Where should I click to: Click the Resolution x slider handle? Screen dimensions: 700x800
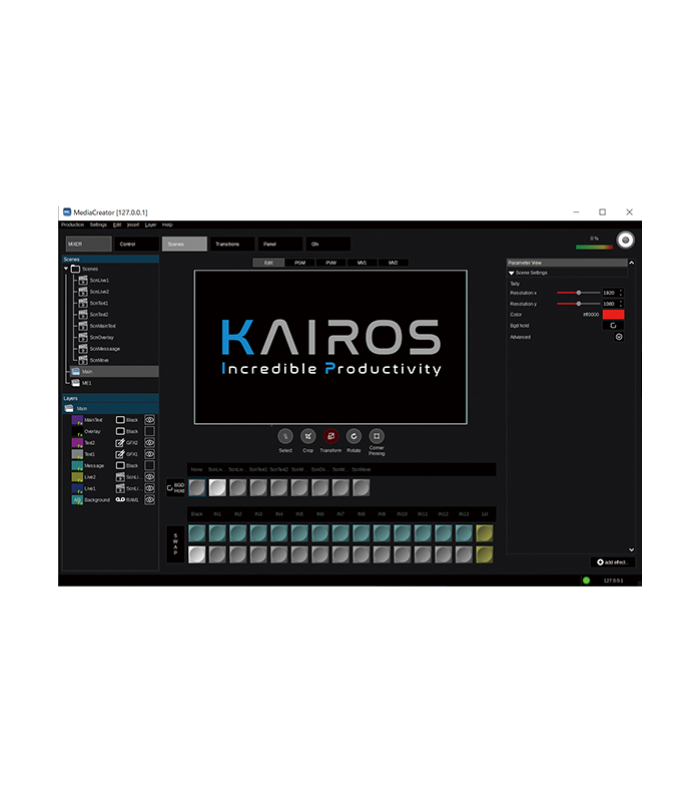tap(579, 292)
